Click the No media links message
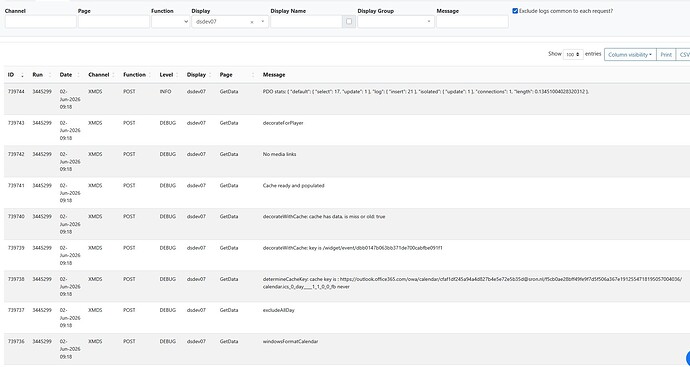 tap(279, 154)
